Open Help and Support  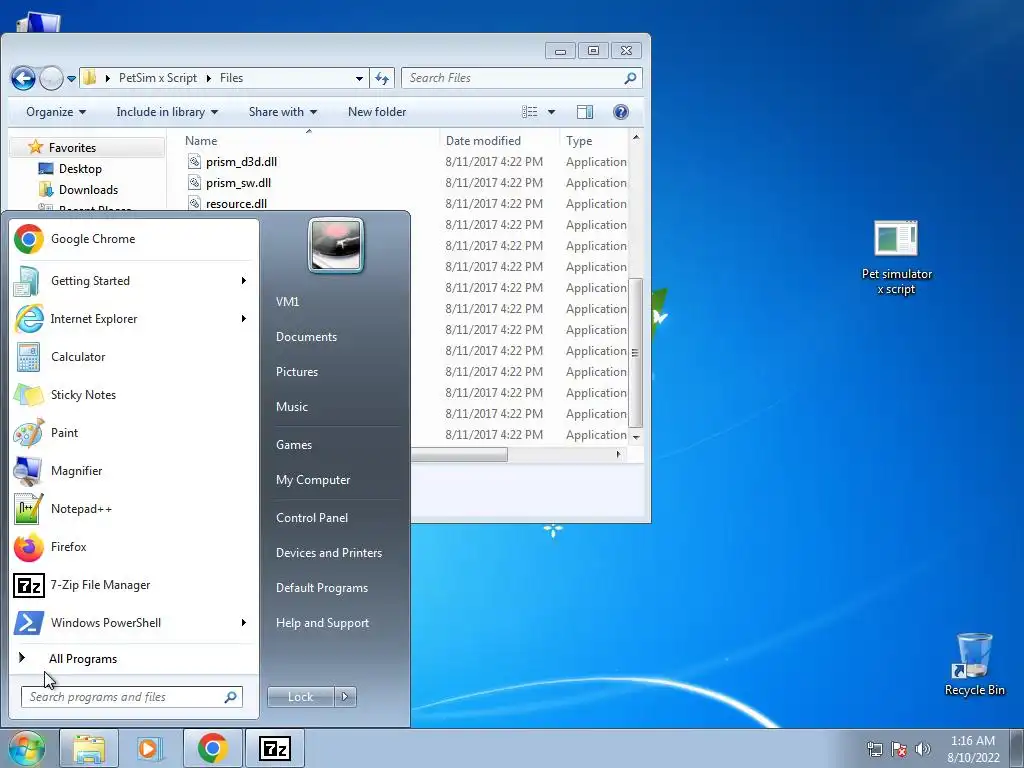tap(322, 623)
